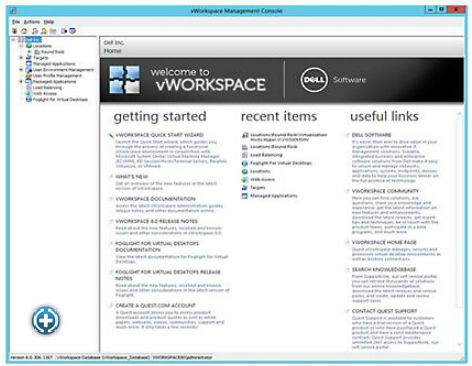Open the Contact Quest Support link
Screen dimensions: 472x366
click(384, 311)
